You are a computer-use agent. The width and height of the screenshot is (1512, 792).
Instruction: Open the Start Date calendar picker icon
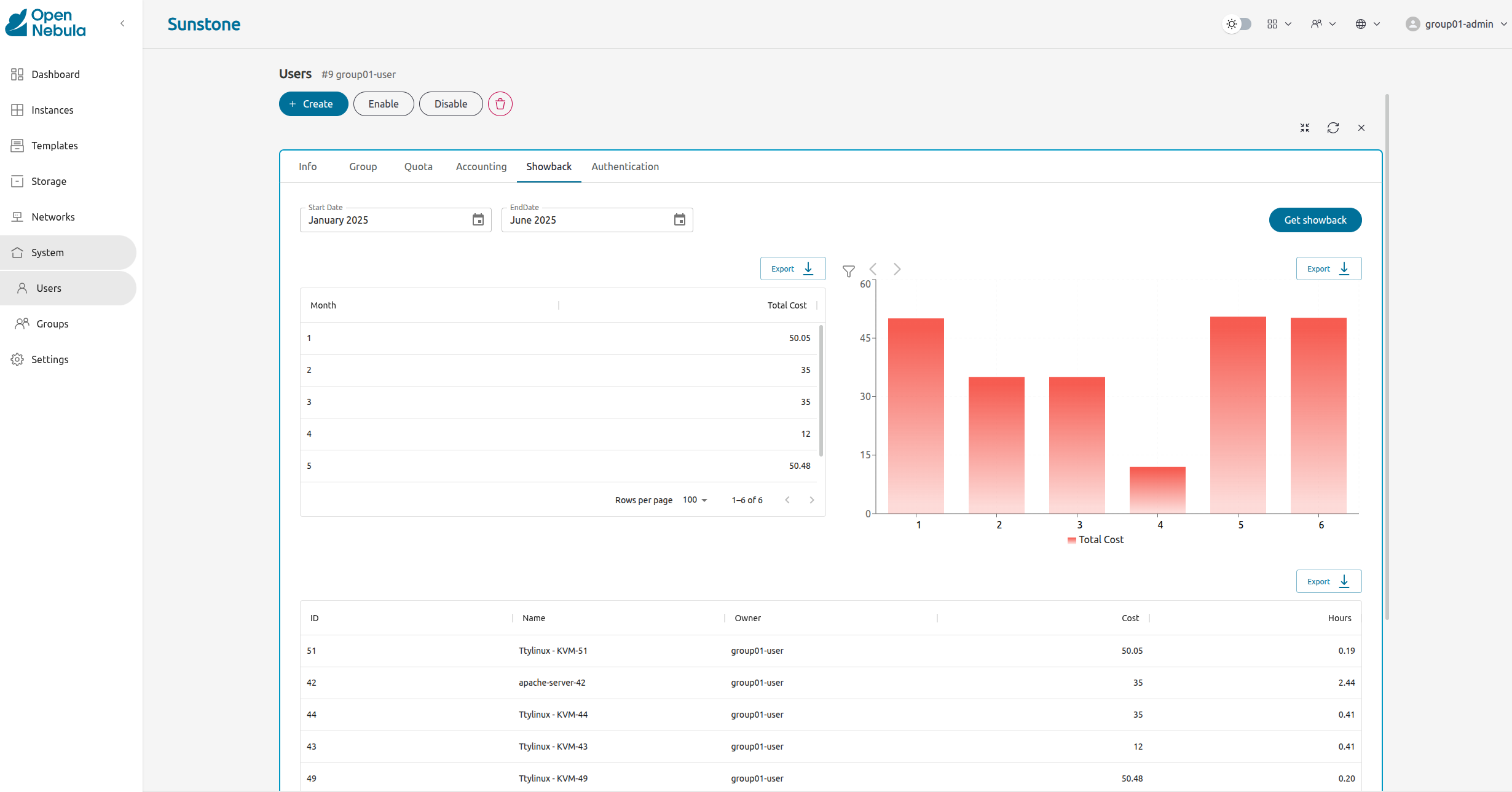click(x=478, y=220)
